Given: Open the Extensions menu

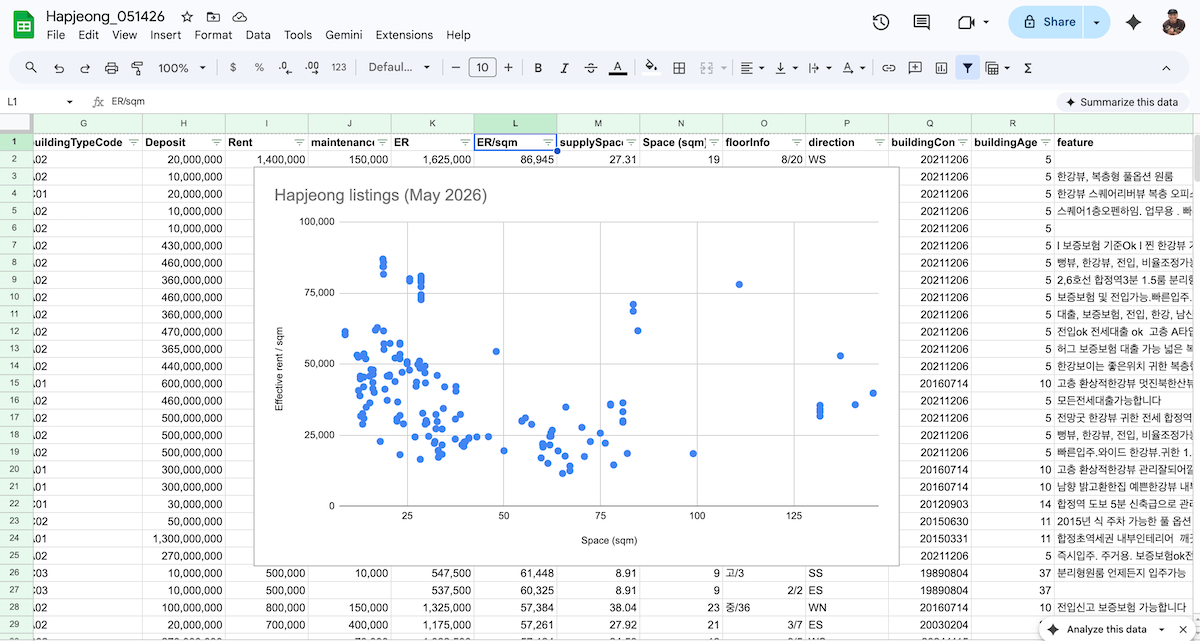Looking at the screenshot, I should coord(404,35).
